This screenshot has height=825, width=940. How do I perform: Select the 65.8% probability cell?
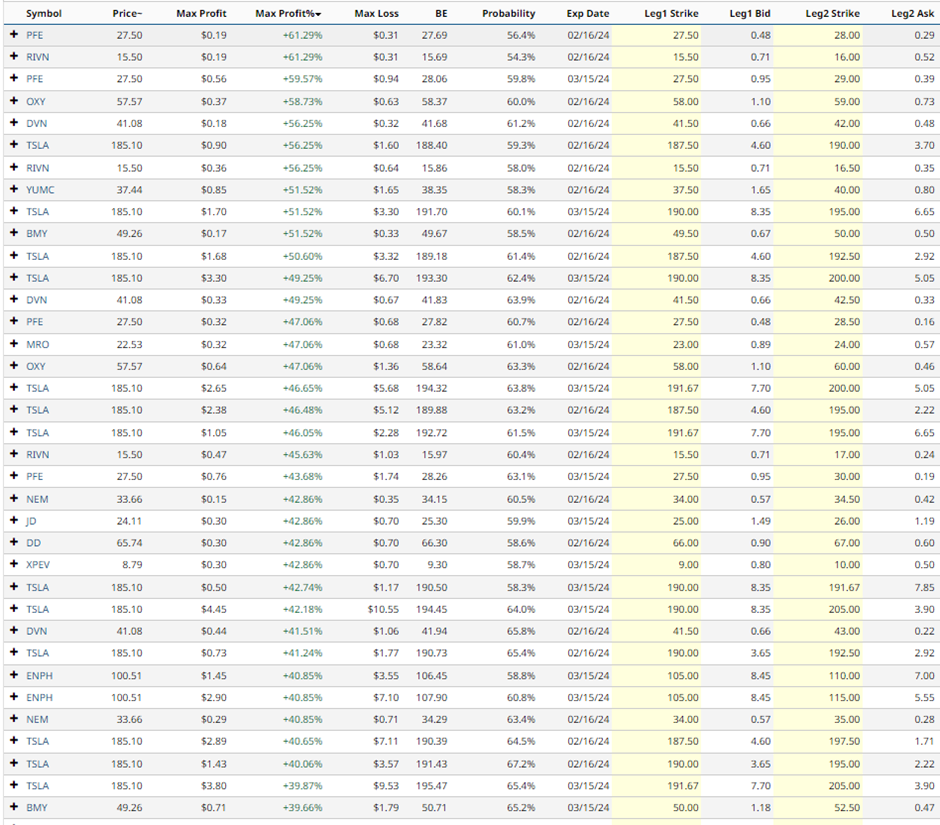pos(521,631)
